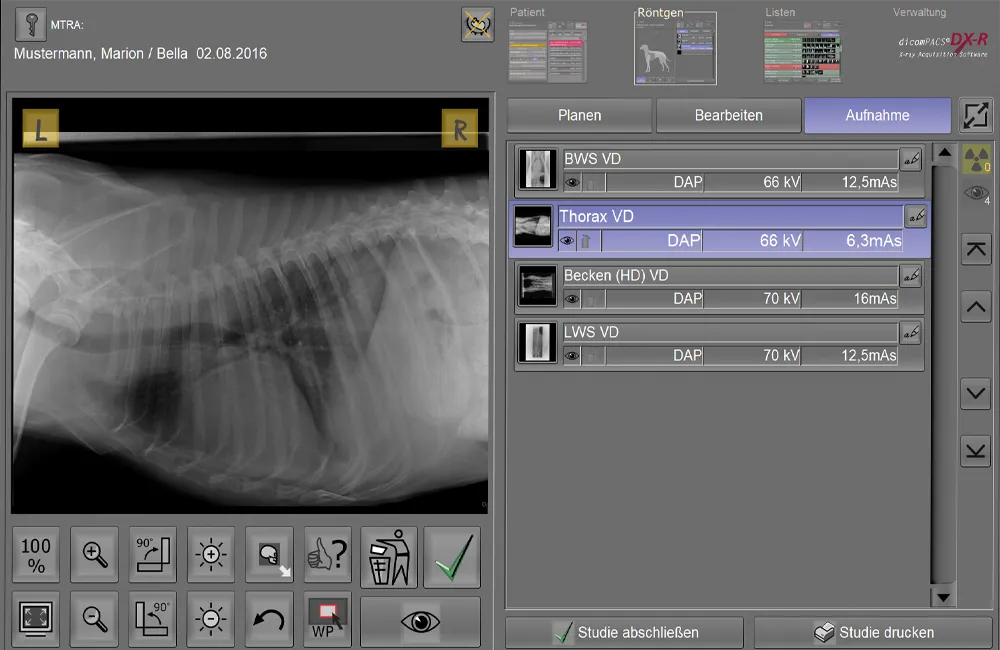Click the Studie abschließen button
1000x650 pixels.
(625, 632)
